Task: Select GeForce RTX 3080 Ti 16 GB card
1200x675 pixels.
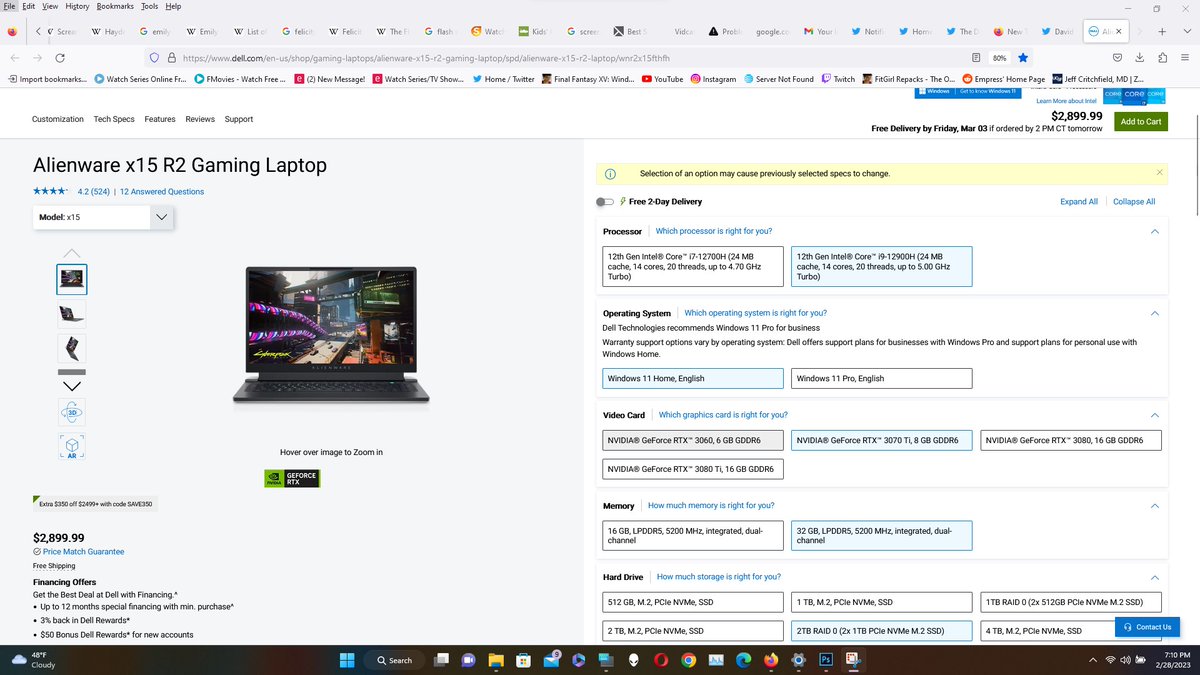Action: pos(692,469)
